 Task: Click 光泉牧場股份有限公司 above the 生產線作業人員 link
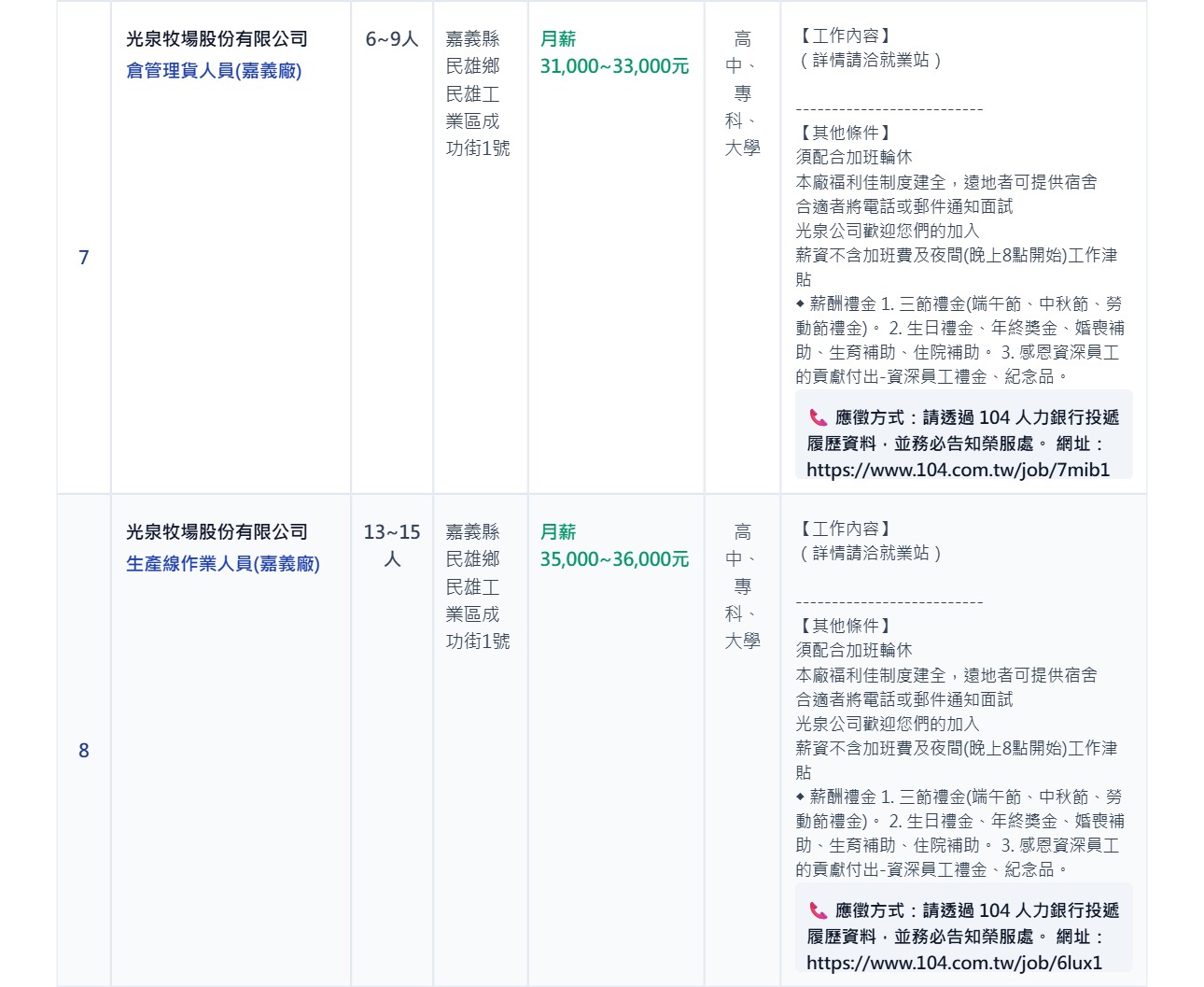[217, 532]
